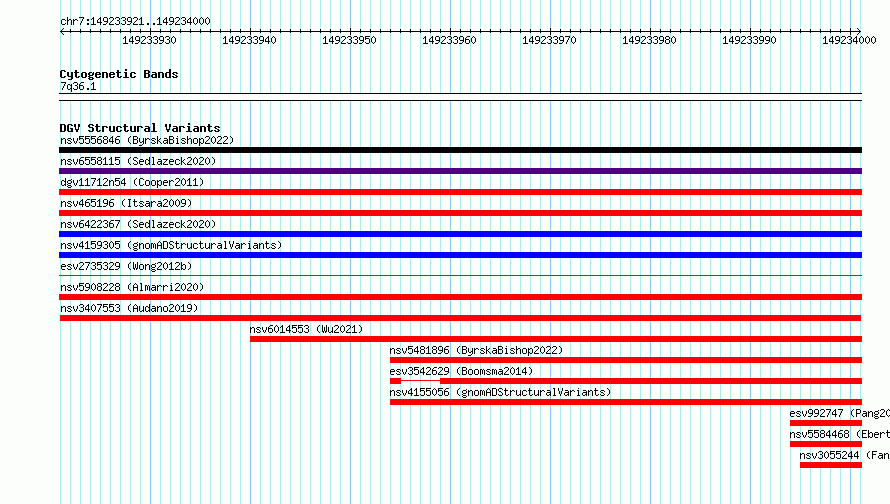Click ruler position 149233940

coord(249,40)
